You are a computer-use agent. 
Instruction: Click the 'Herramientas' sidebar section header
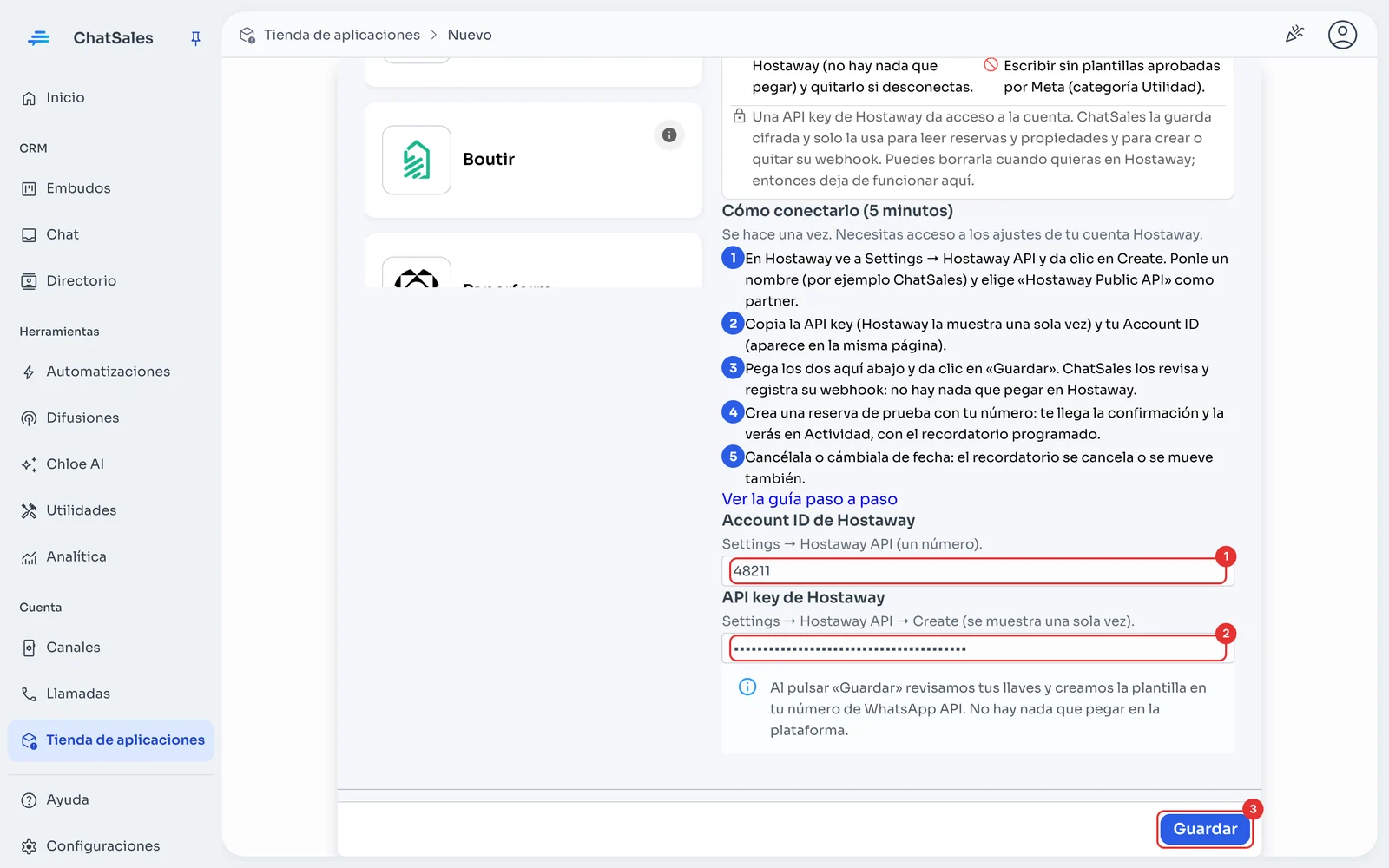coord(59,332)
